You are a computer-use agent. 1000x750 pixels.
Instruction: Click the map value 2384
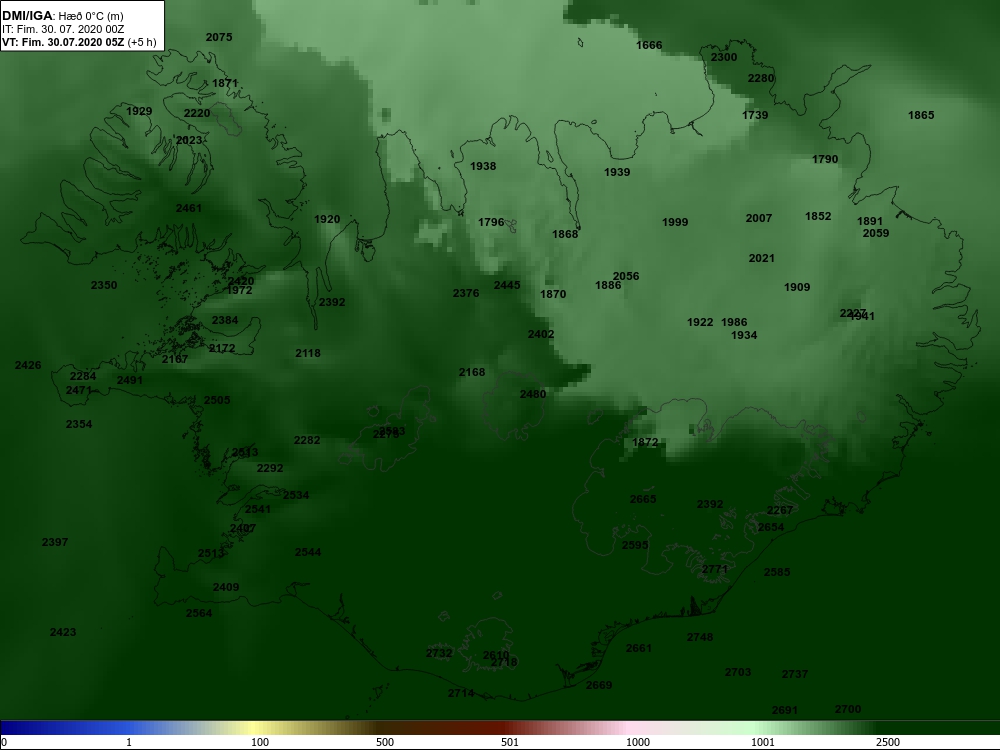(x=225, y=320)
